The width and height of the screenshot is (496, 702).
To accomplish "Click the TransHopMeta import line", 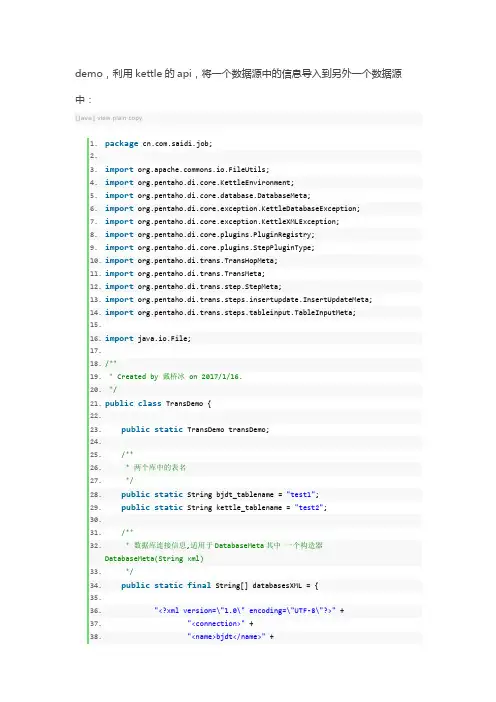I will 191,261.
